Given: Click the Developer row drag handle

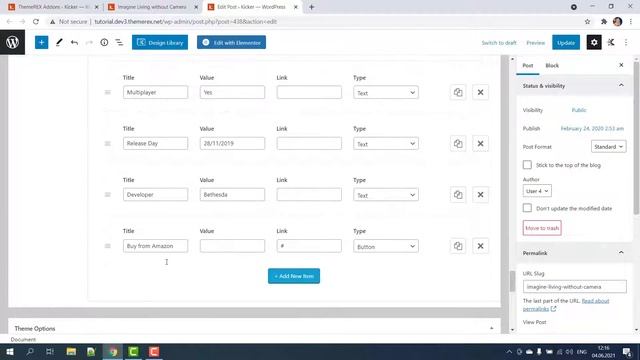Looking at the screenshot, I should click(x=108, y=195).
